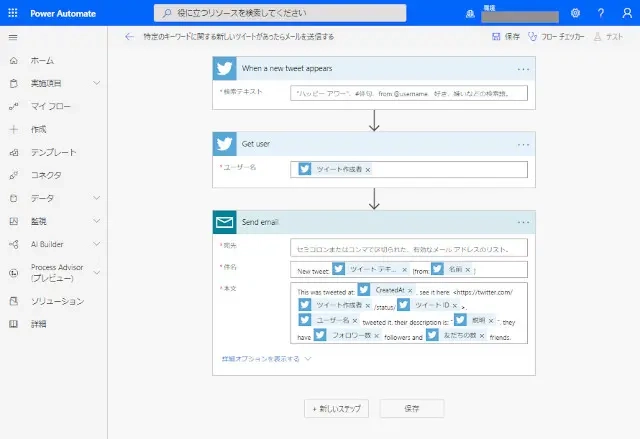Viewport: 640px width, 439px height.
Task: Remove the 友だちの数 token in body
Action: pos(482,336)
